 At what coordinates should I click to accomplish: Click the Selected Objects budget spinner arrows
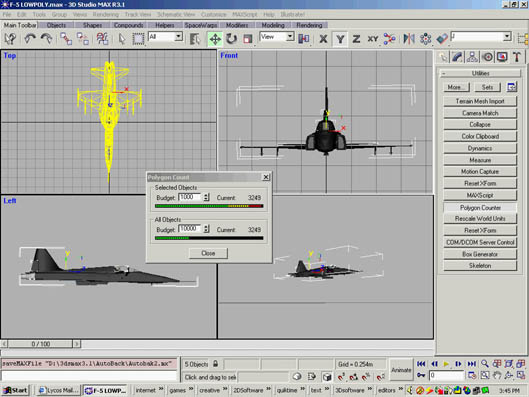point(206,197)
